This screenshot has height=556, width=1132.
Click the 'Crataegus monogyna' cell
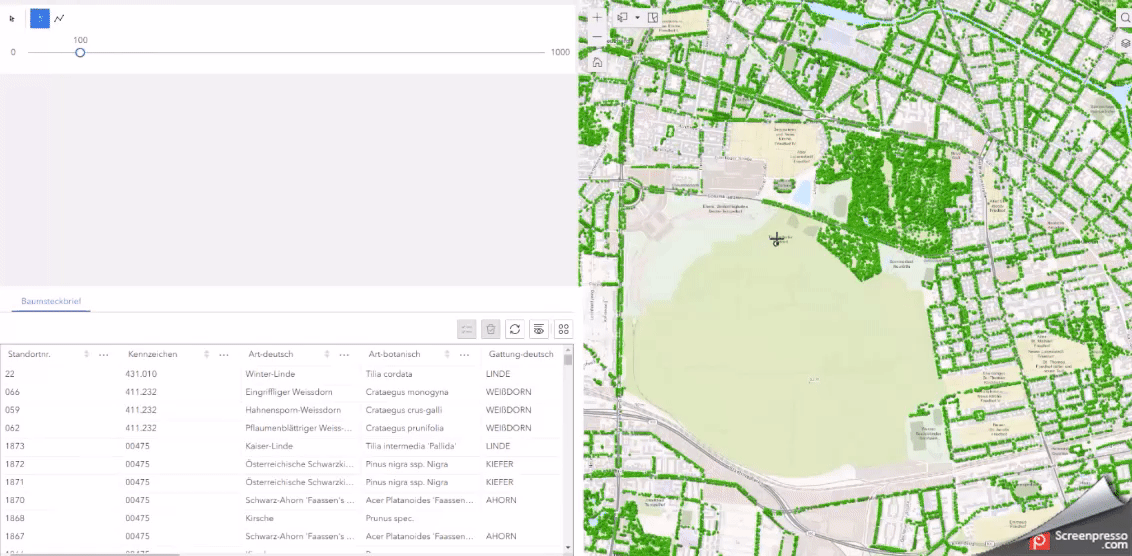407,392
